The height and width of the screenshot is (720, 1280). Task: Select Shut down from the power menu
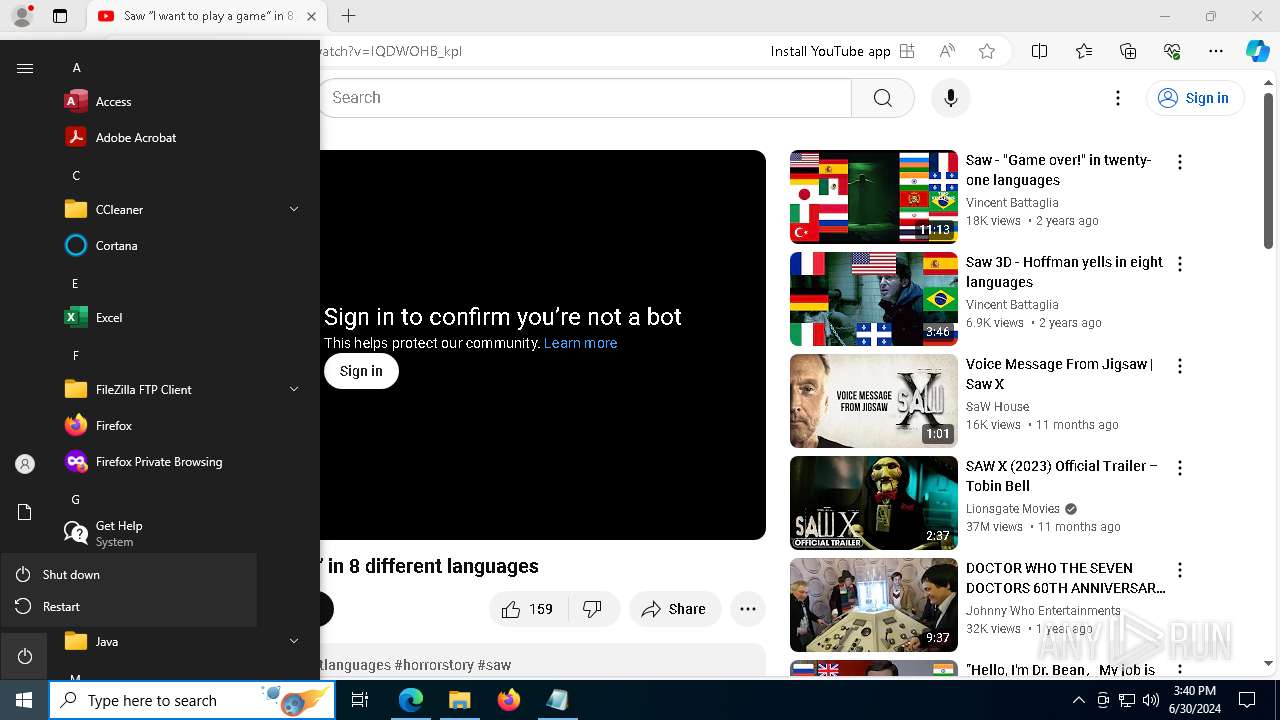tap(129, 575)
